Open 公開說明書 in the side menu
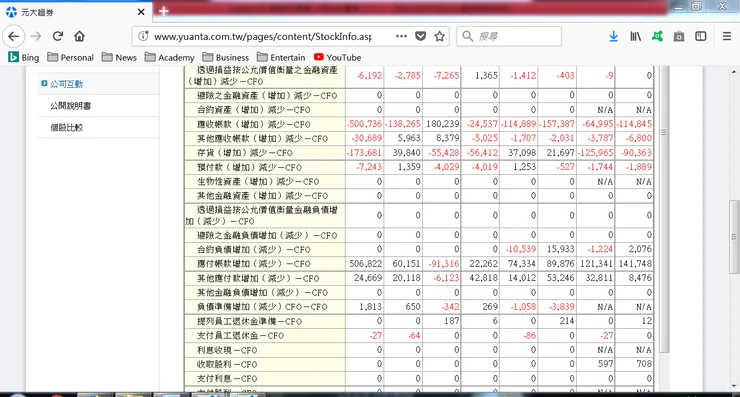Viewport: 740px width, 397px height. tap(70, 106)
